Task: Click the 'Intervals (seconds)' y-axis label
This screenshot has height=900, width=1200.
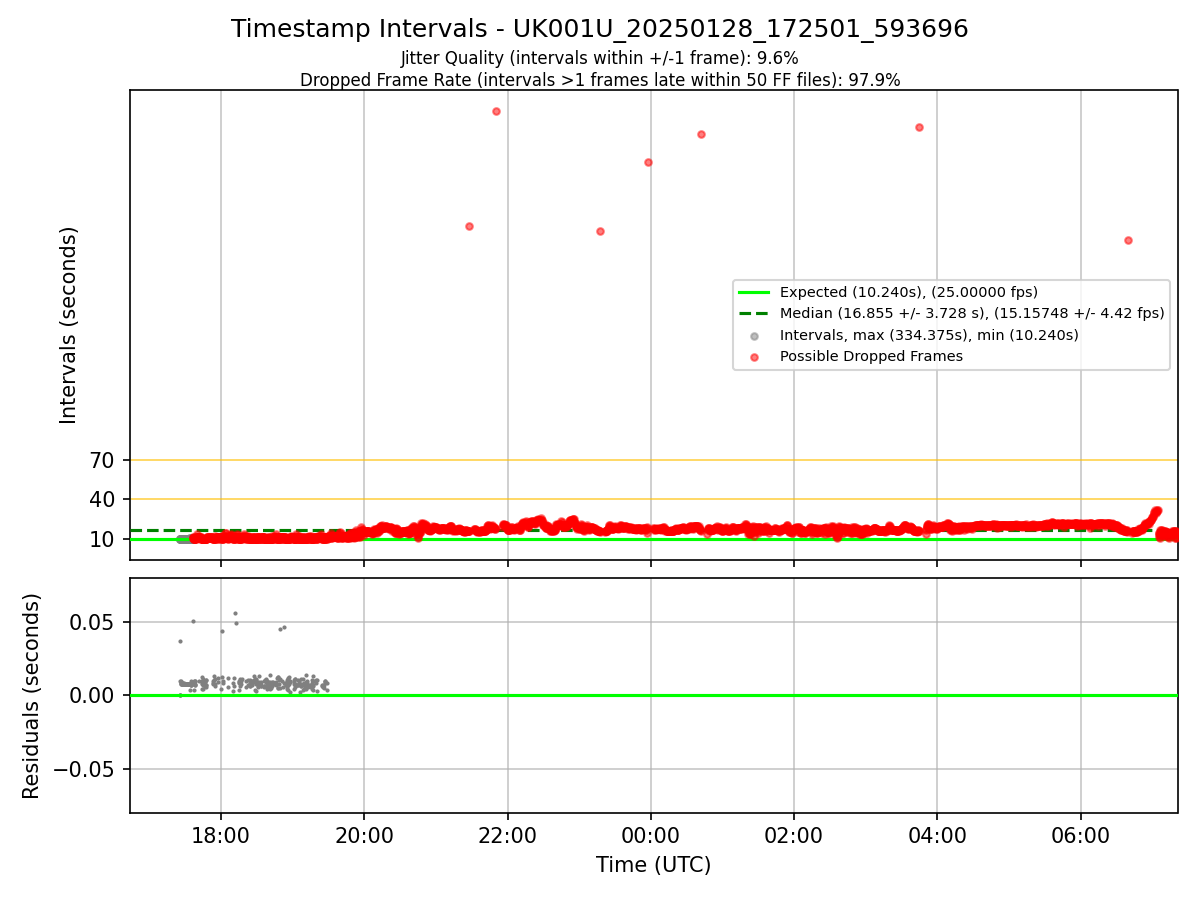Action: 69,325
